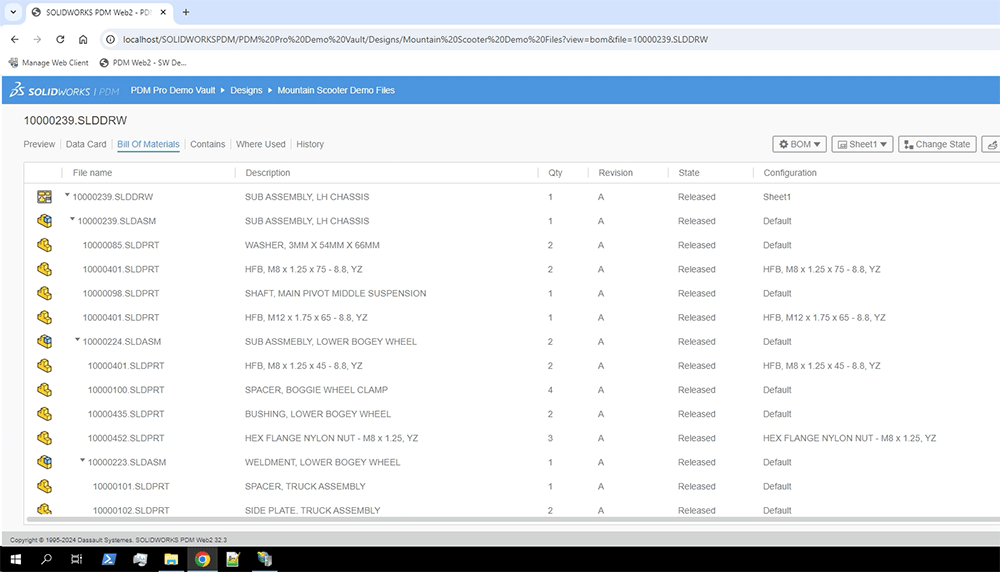The width and height of the screenshot is (1000, 572).
Task: Click drawing icon for 10000239.SLDDRW row
Action: point(44,197)
